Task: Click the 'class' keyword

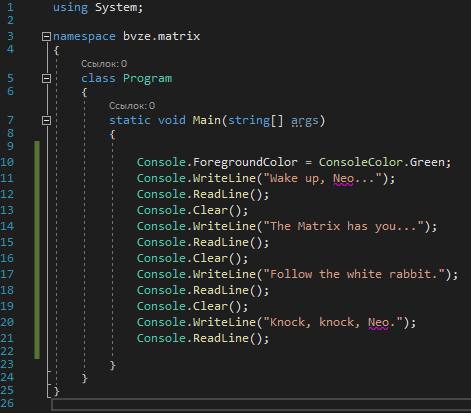Action: click(x=98, y=78)
